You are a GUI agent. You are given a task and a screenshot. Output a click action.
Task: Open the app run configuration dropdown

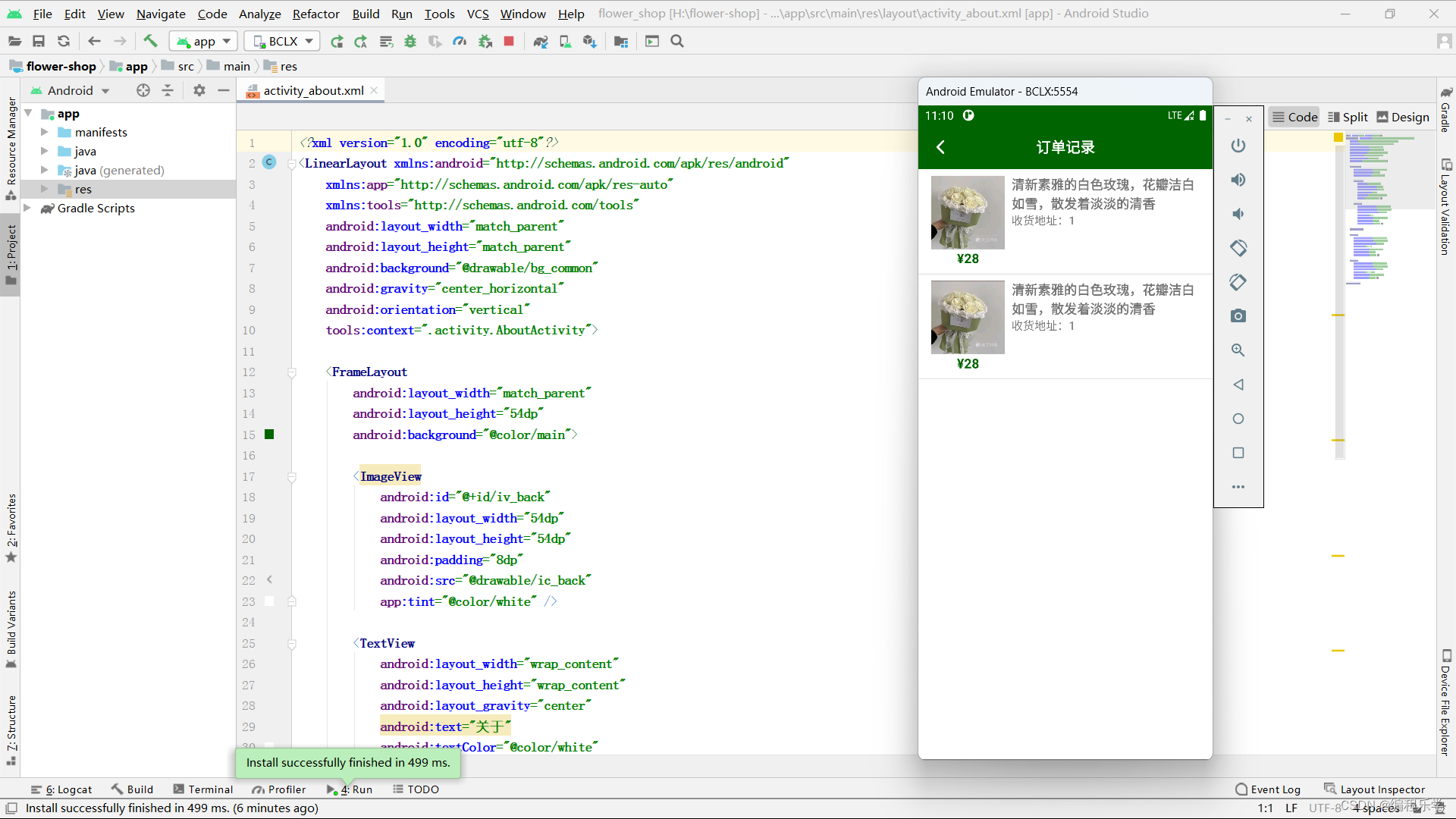[x=203, y=41]
